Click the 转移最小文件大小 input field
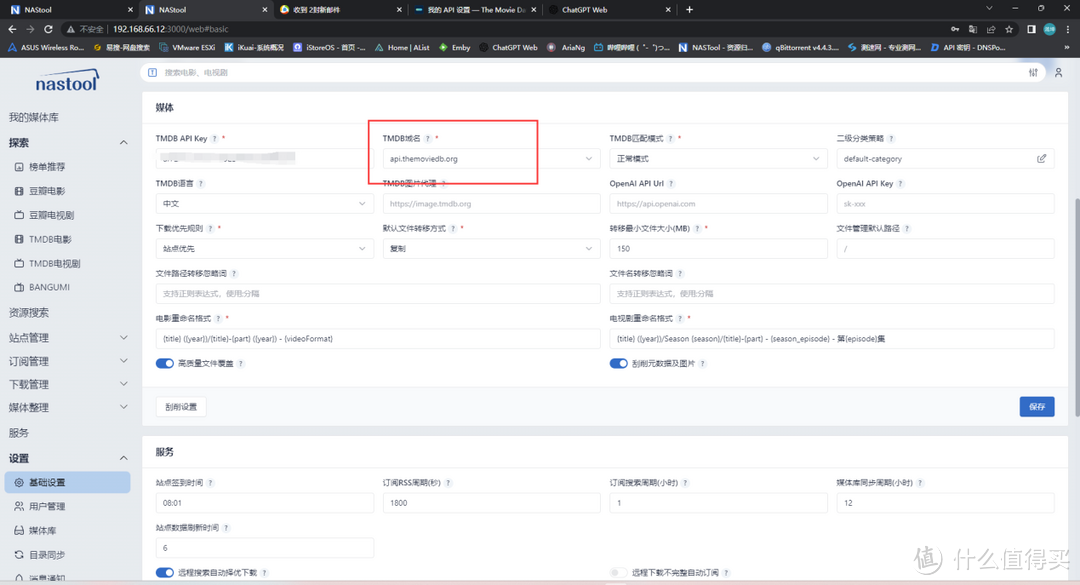 [718, 249]
